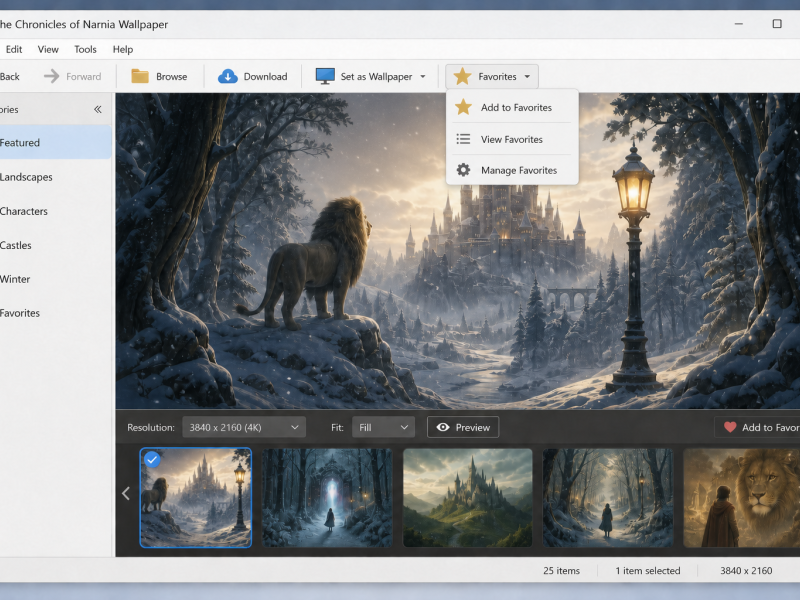Click the Back toolbar label
This screenshot has height=600, width=800.
coord(10,77)
